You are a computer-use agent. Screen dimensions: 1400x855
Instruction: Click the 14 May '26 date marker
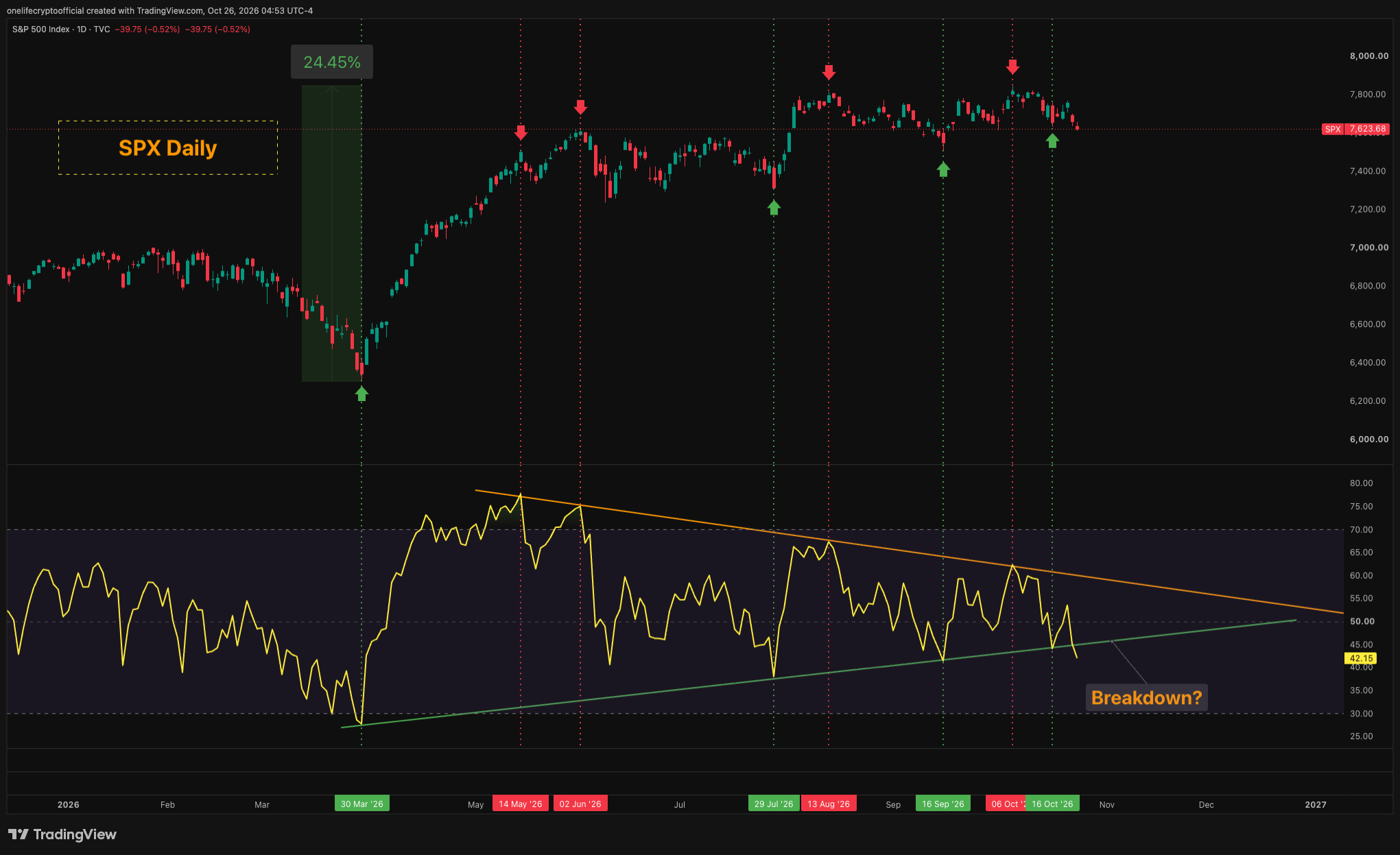[x=521, y=804]
